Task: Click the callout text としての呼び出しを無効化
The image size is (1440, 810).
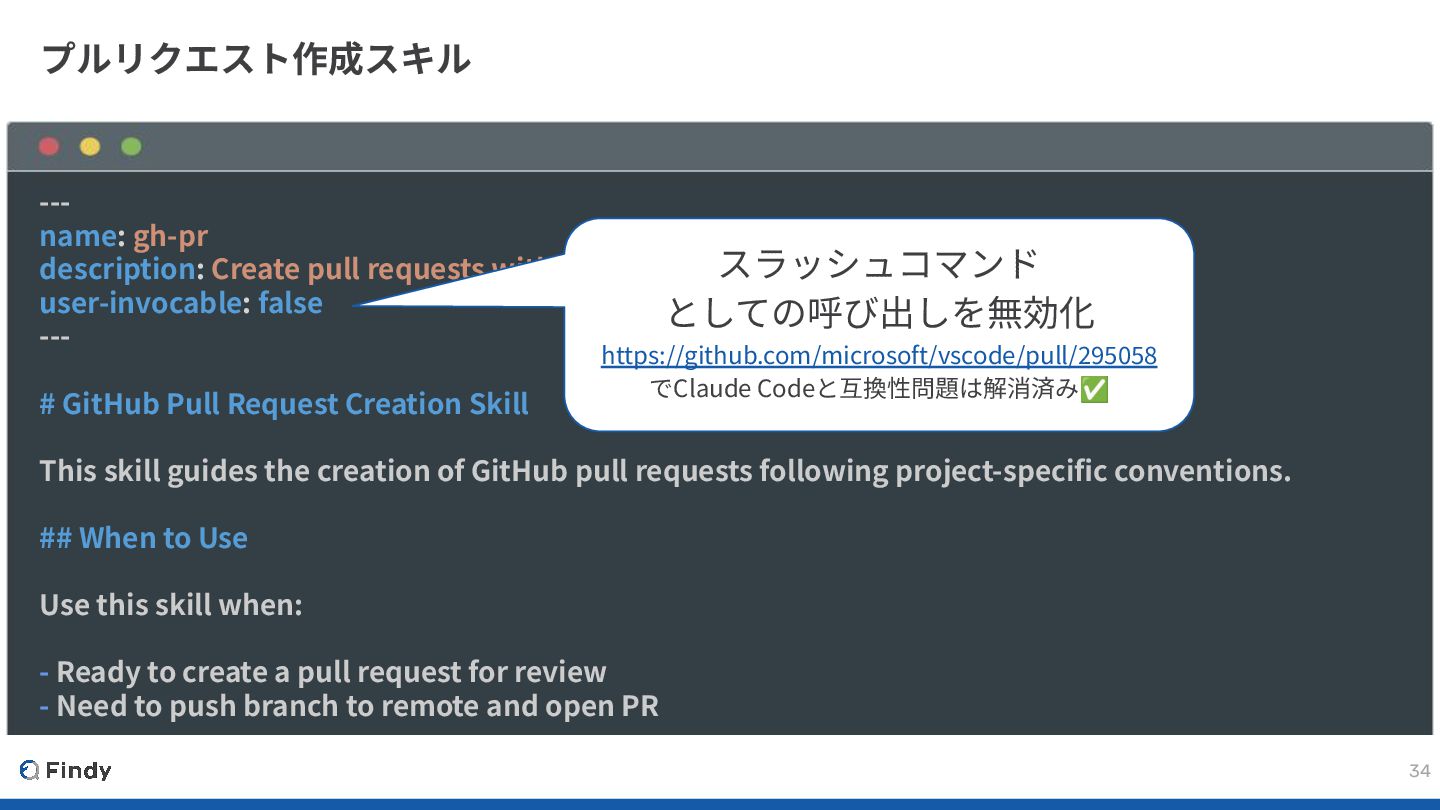Action: tap(880, 312)
